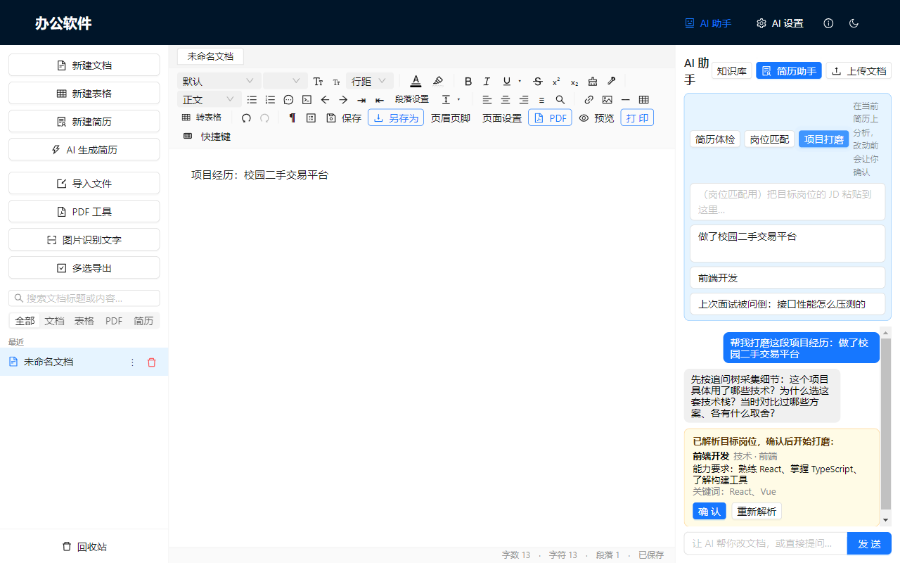900x563 pixels.
Task: Click the 确认 confirm button
Action: tap(709, 511)
